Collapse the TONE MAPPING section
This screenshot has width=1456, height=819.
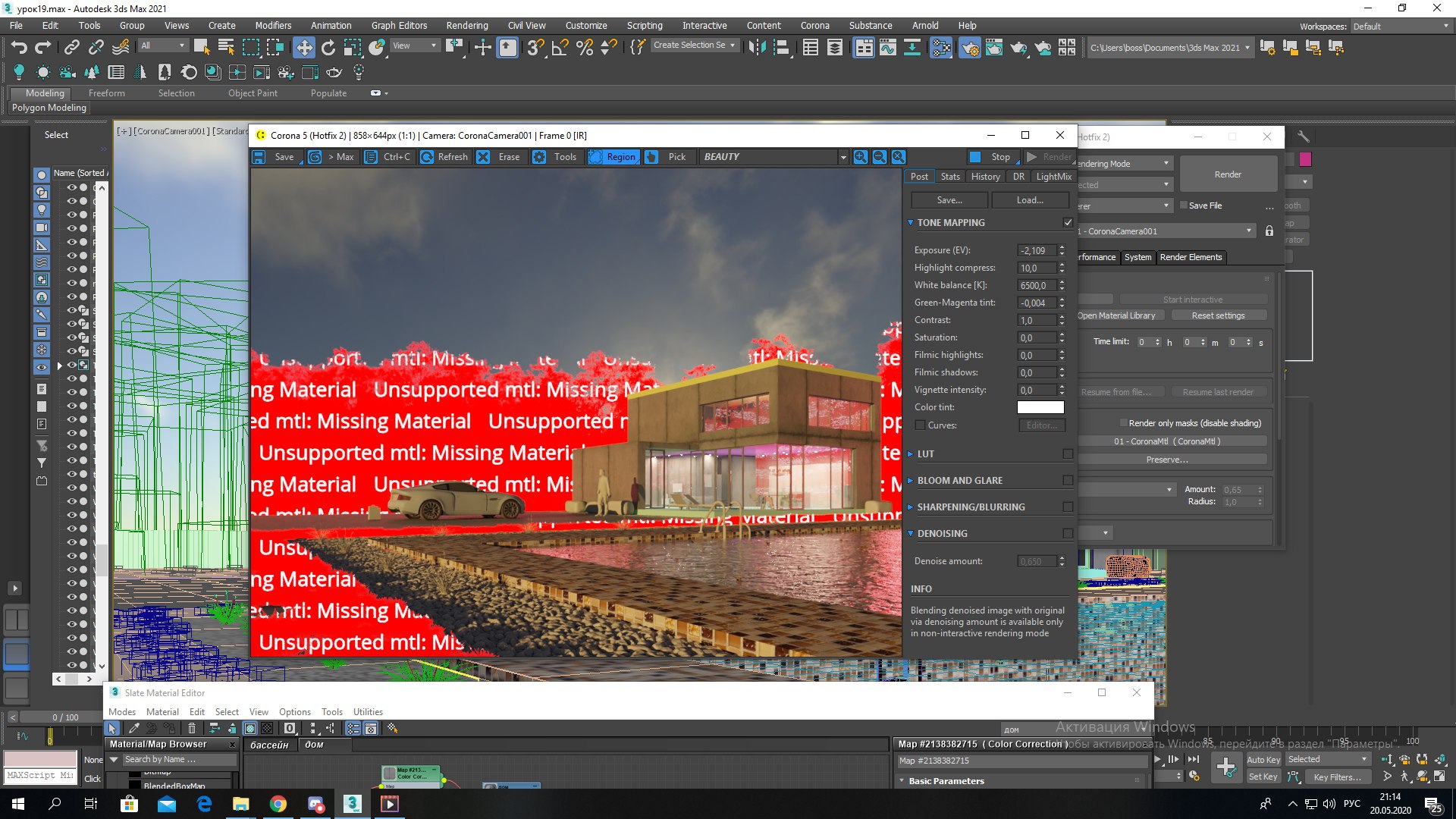point(911,223)
